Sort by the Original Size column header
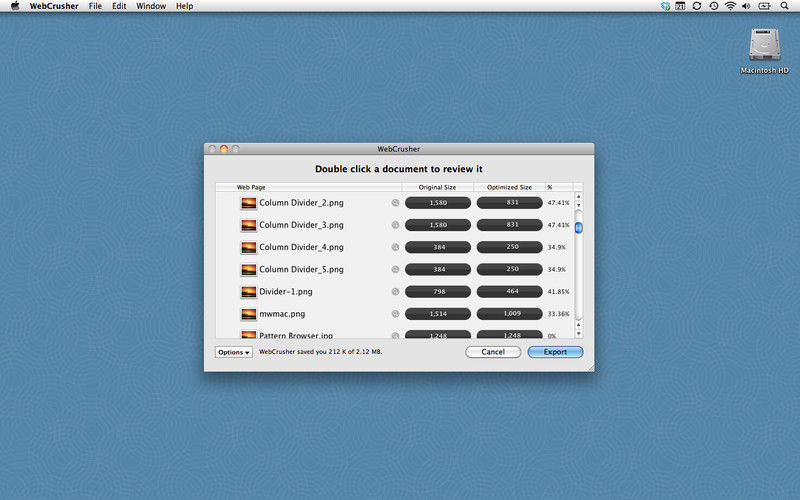Viewport: 800px width, 500px height. click(x=438, y=187)
